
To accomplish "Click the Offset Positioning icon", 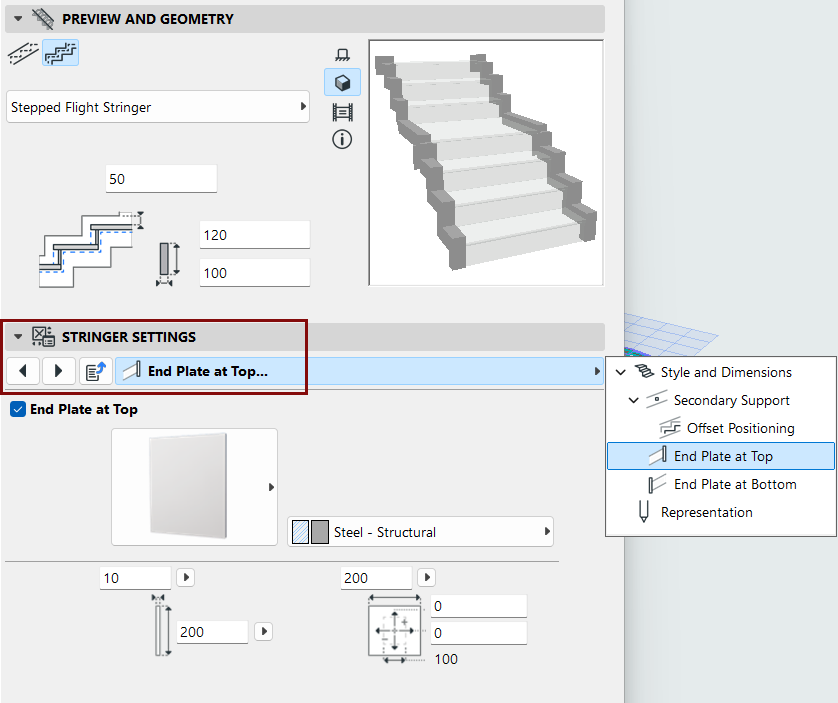I will [670, 428].
